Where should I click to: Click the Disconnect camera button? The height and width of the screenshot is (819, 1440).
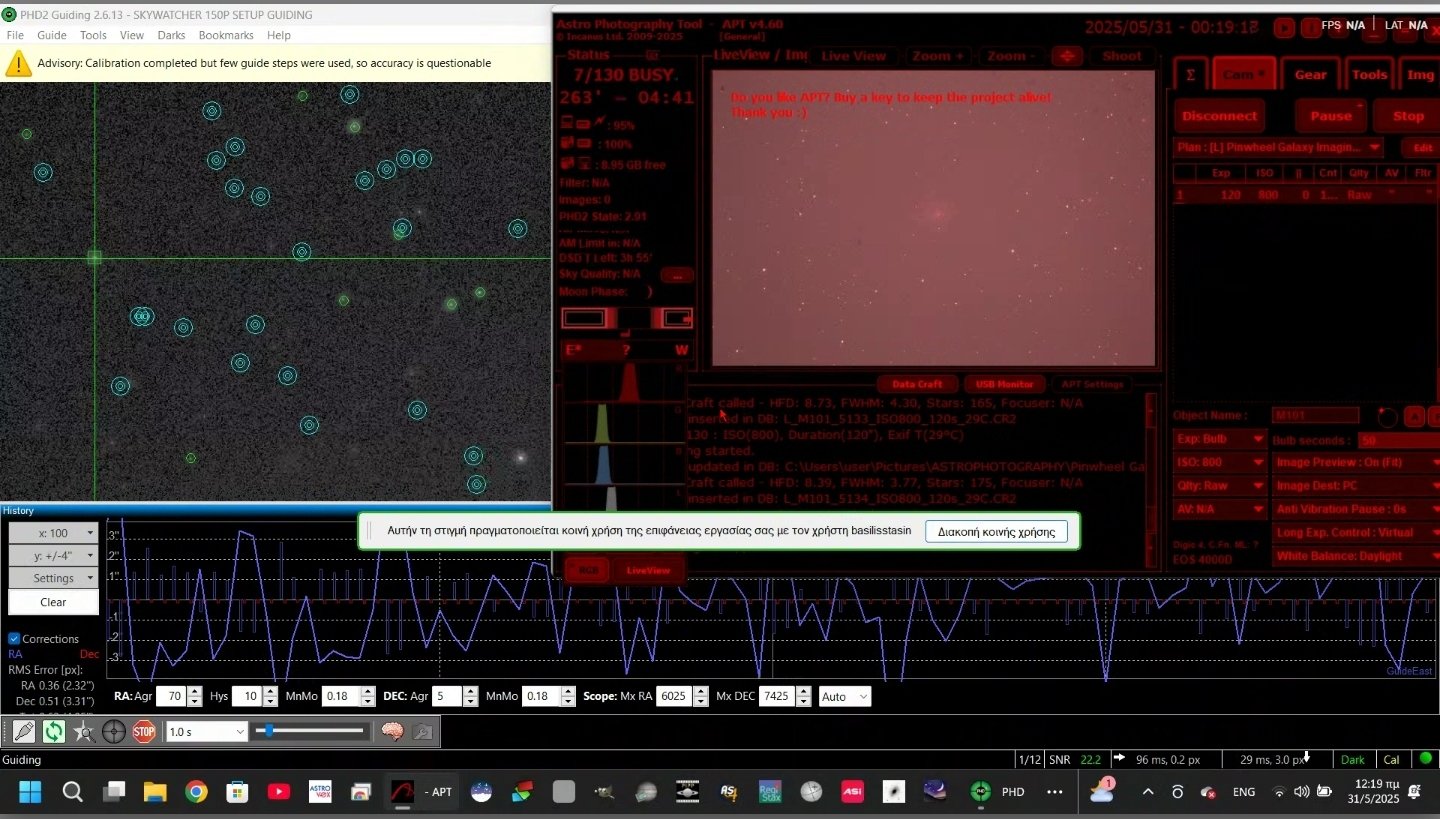[1219, 116]
